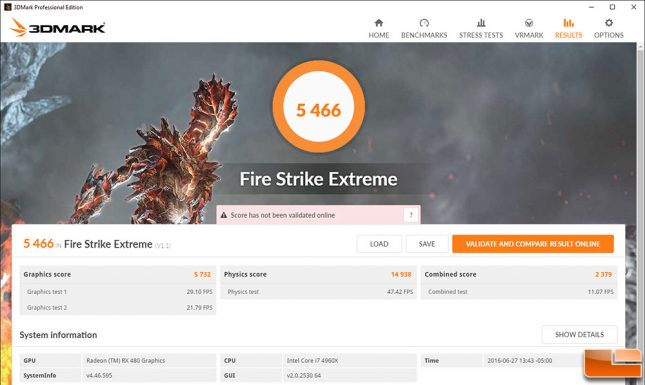Screen dimensions: 645x385
Task: Click the SAVE result button
Action: (x=427, y=244)
